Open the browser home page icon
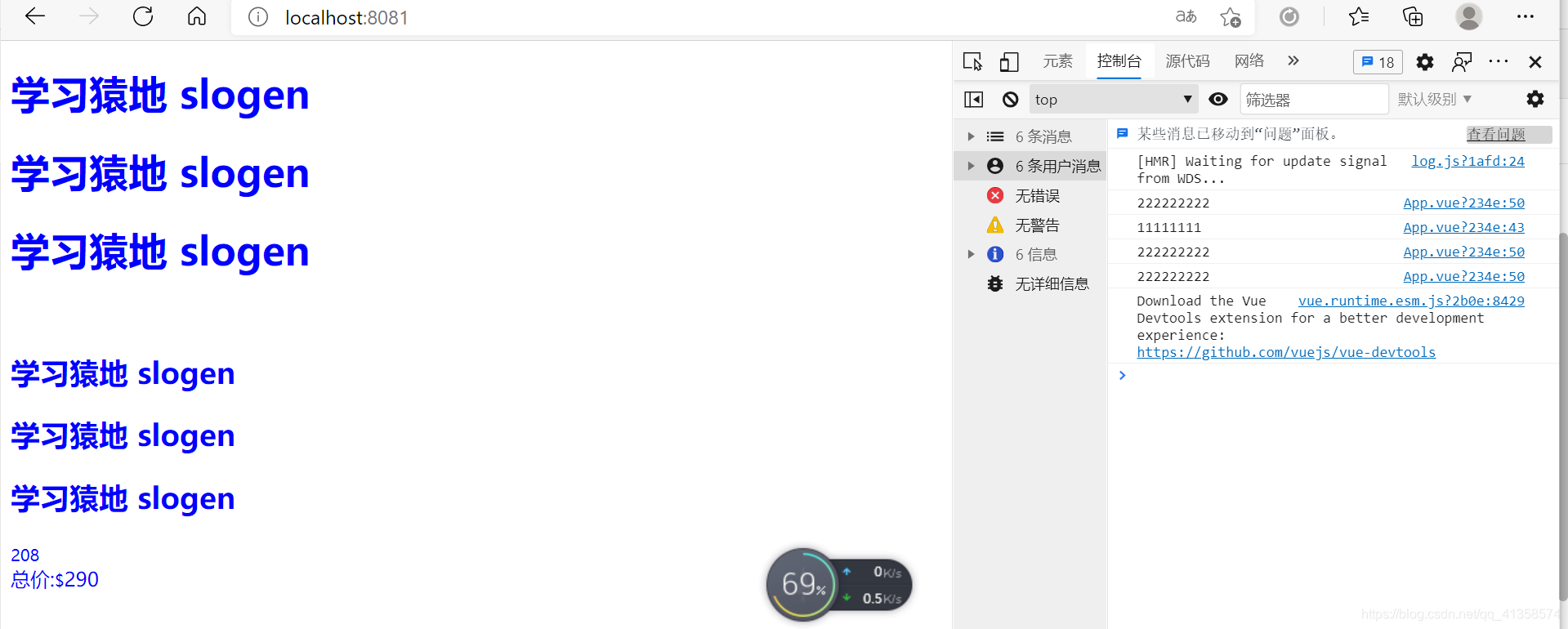The height and width of the screenshot is (629, 1568). [x=197, y=16]
